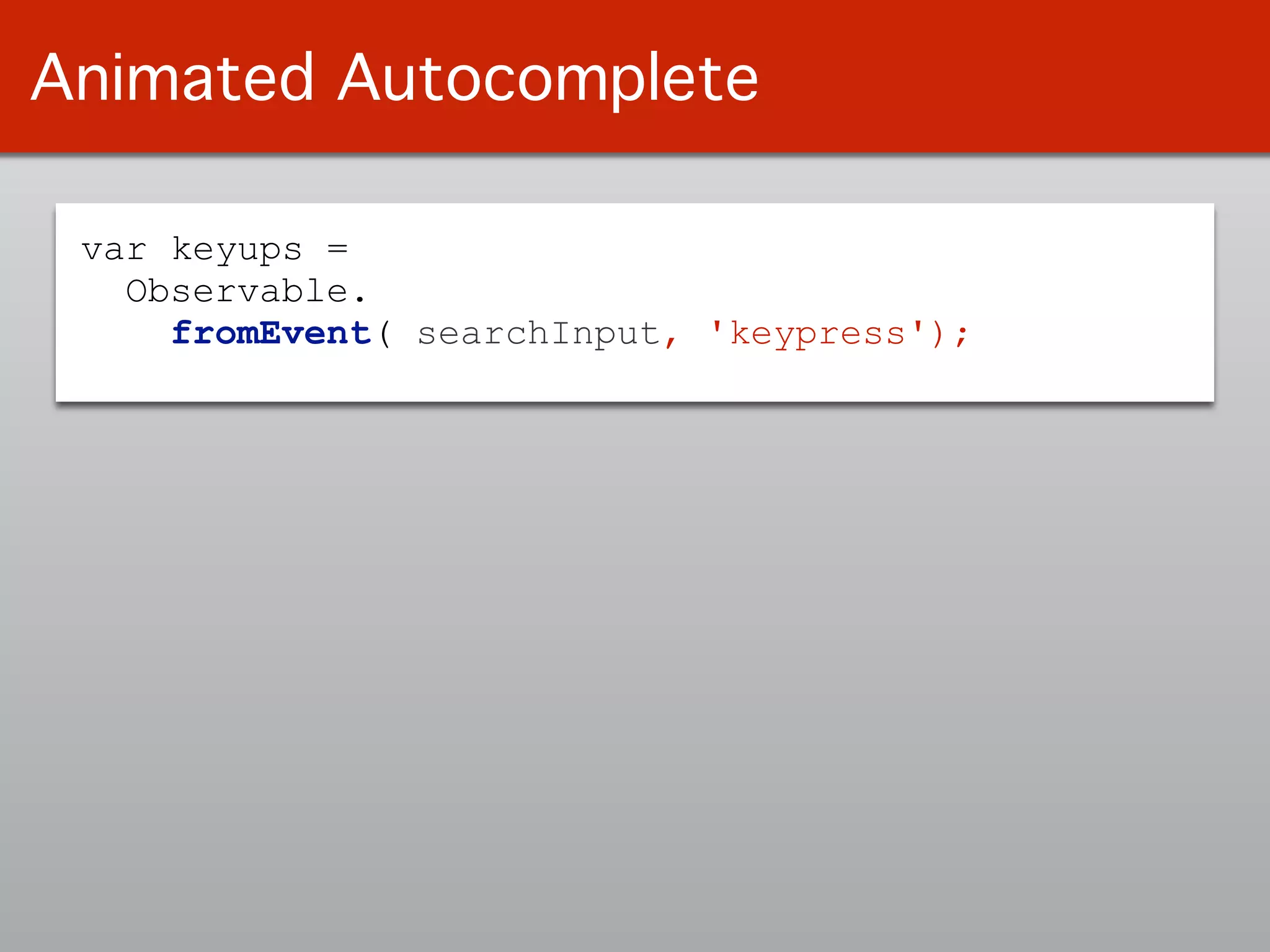Select the bold blue 'fromEvent' method
1270x952 pixels.
click(271, 333)
